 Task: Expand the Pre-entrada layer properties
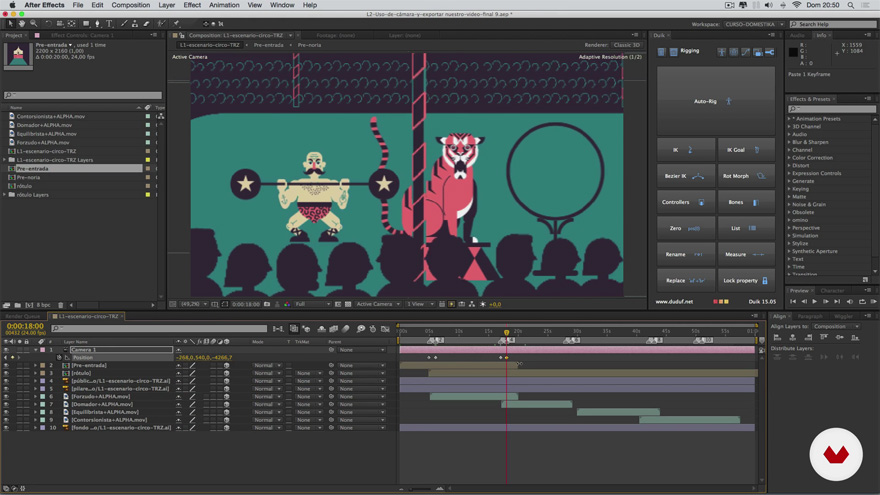(x=35, y=365)
